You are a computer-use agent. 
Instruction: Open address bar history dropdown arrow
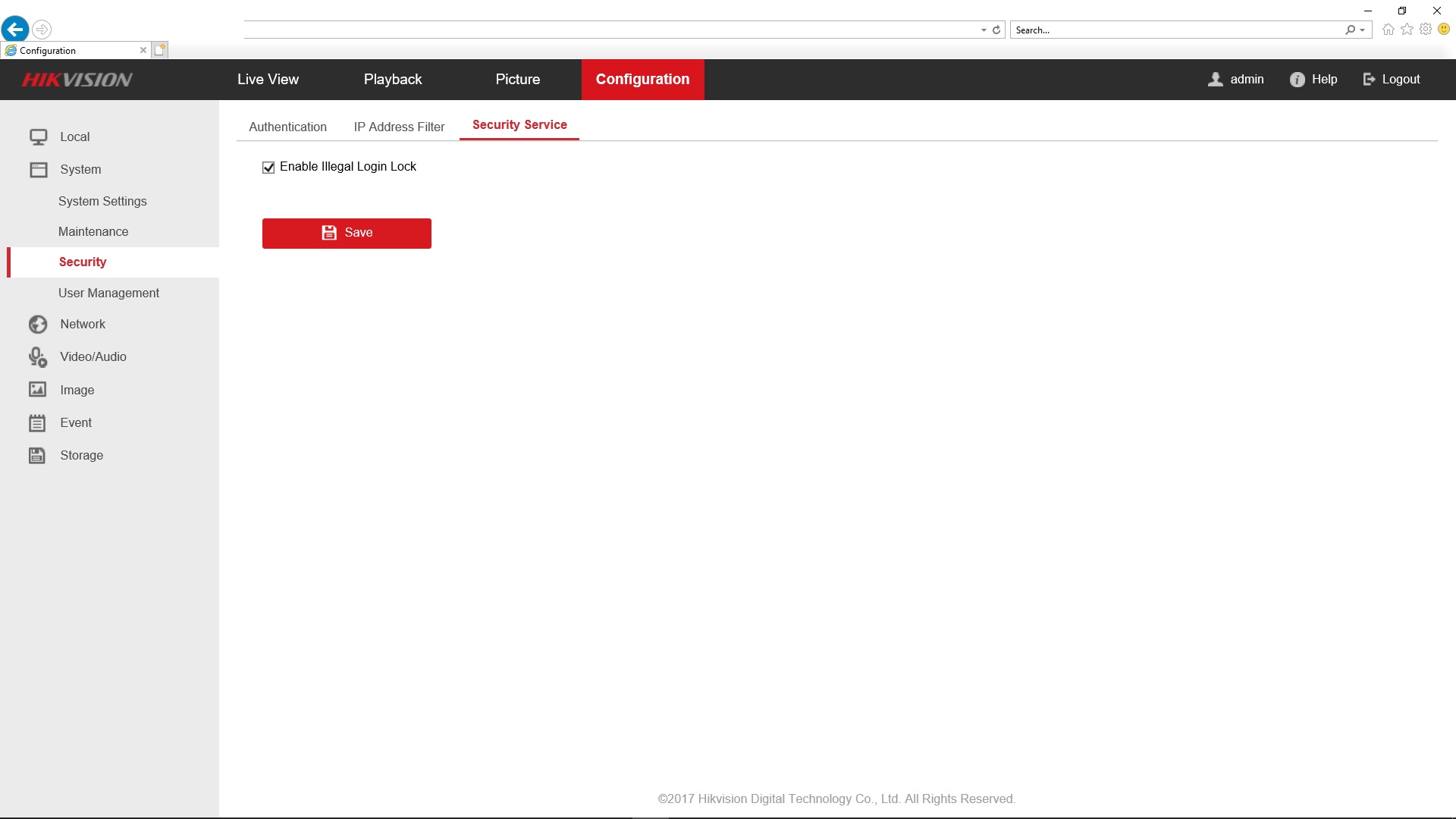984,30
